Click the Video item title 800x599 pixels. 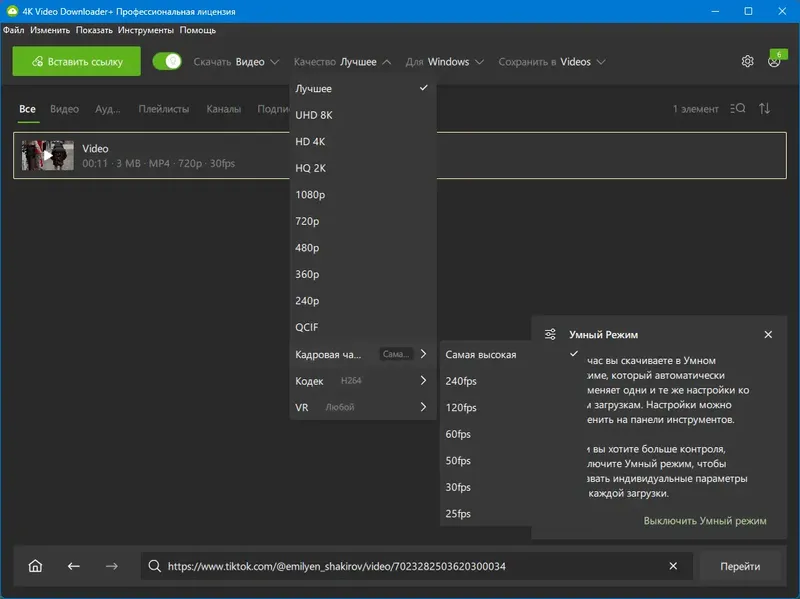click(x=95, y=148)
